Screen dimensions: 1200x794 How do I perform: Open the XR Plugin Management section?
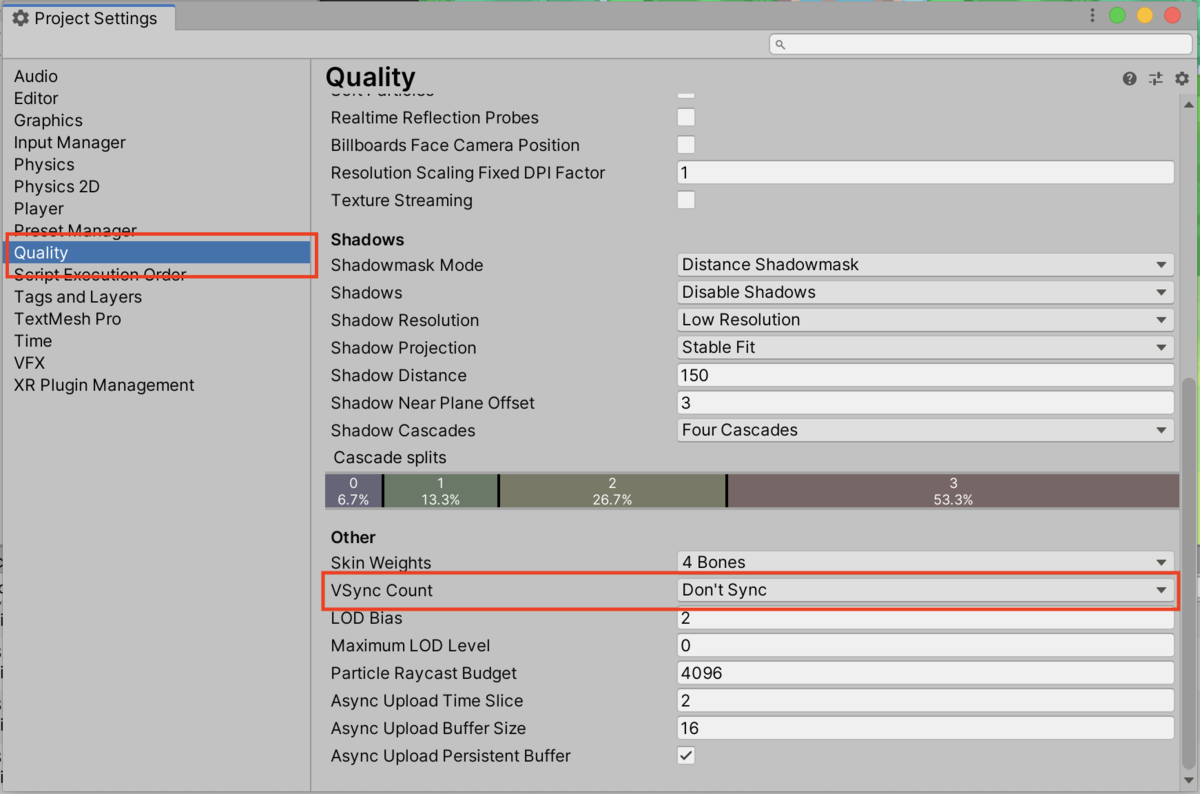(103, 384)
